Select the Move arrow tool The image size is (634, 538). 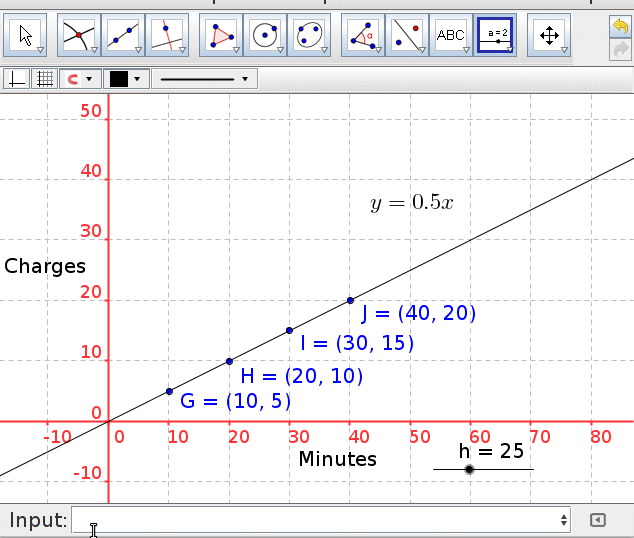tap(25, 35)
